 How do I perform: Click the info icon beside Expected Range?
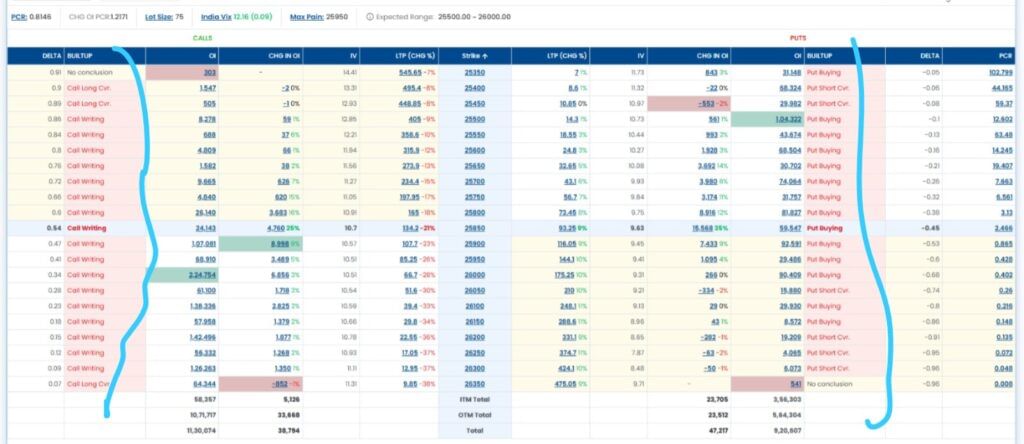point(369,17)
